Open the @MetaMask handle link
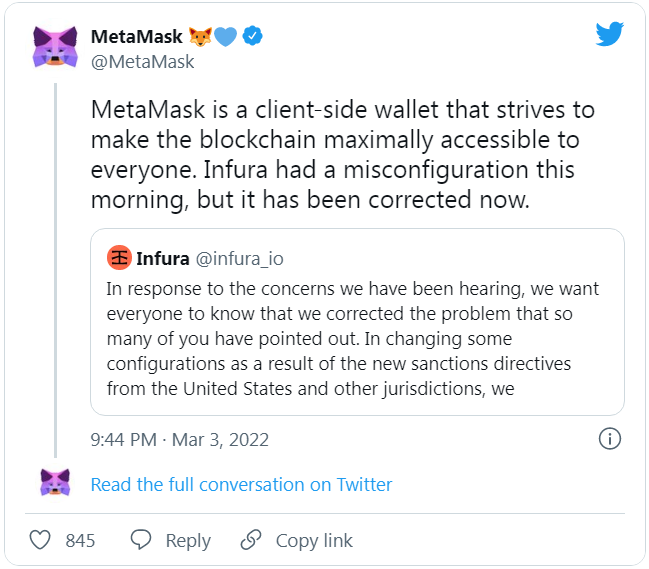This screenshot has width=649, height=569. [x=142, y=62]
